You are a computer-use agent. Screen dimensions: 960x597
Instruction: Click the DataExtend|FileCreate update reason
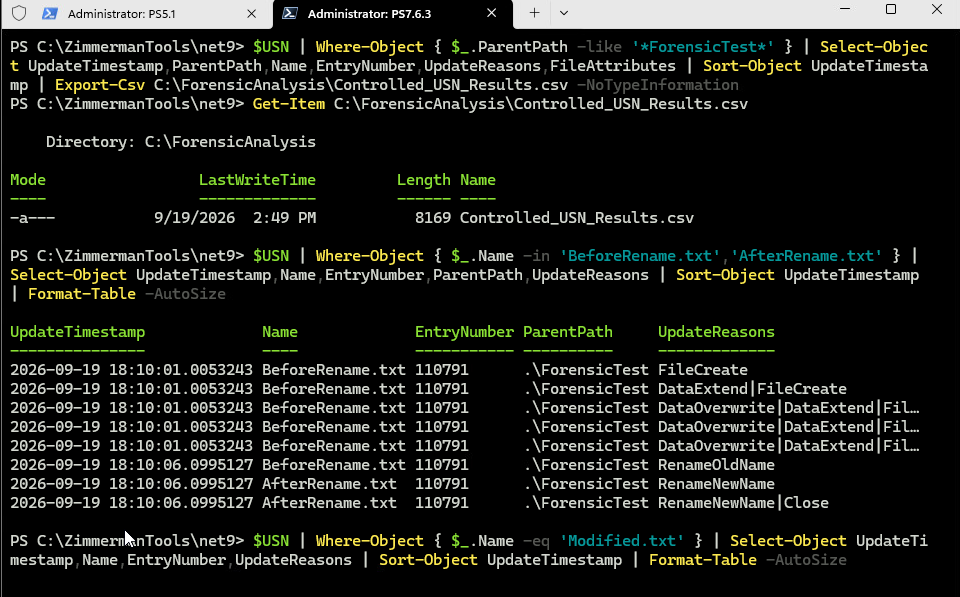point(752,389)
